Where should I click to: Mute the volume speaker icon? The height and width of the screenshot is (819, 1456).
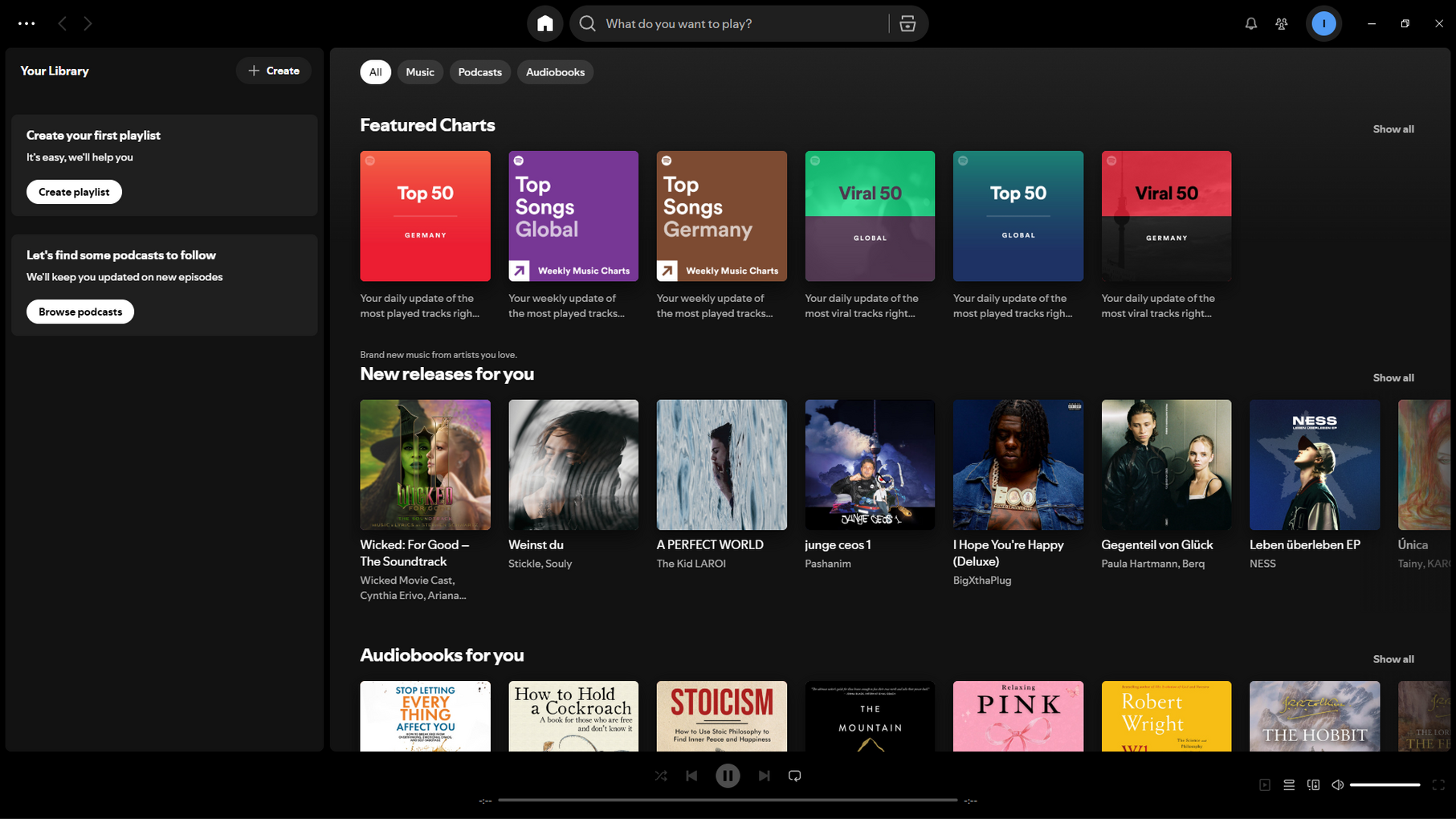pyautogui.click(x=1337, y=784)
